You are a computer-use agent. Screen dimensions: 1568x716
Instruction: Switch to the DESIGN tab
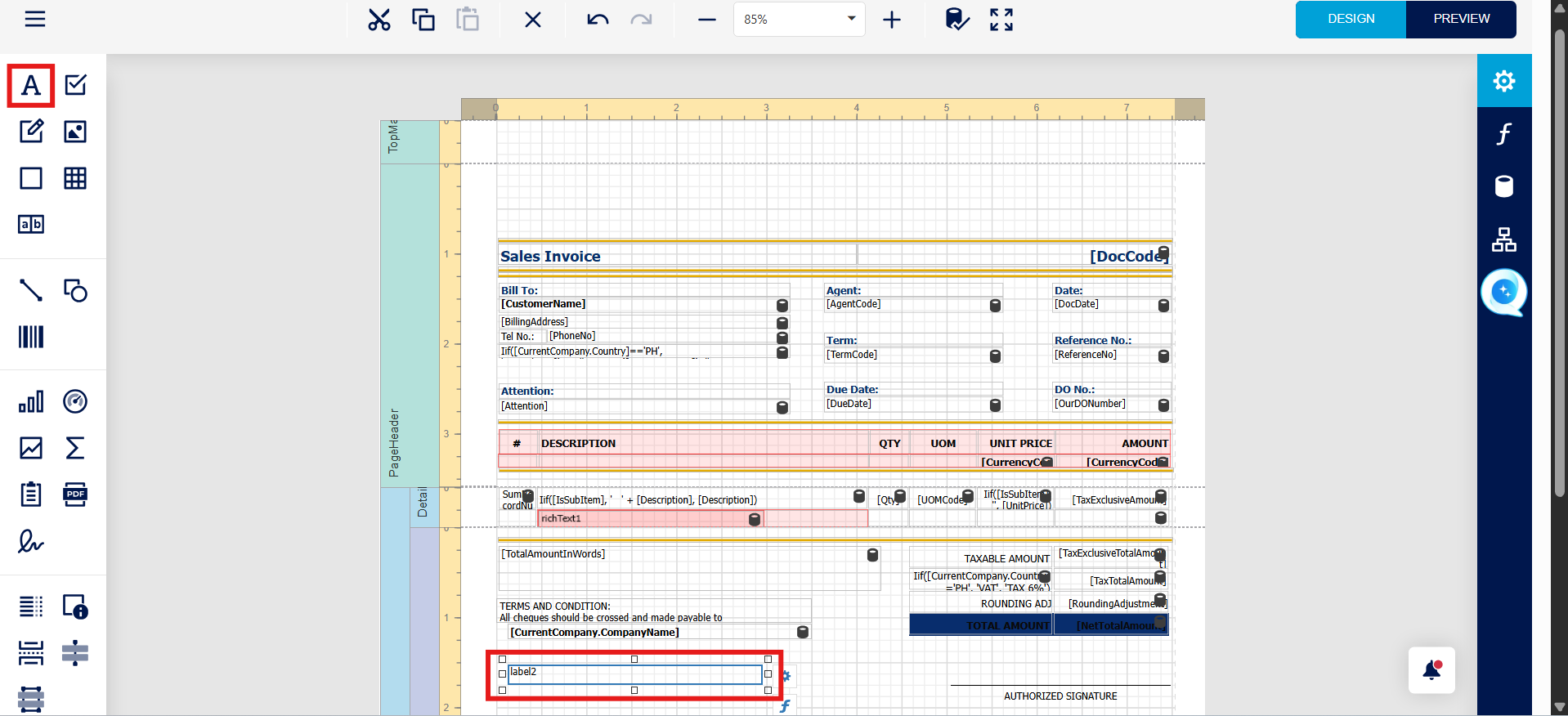tap(1351, 19)
